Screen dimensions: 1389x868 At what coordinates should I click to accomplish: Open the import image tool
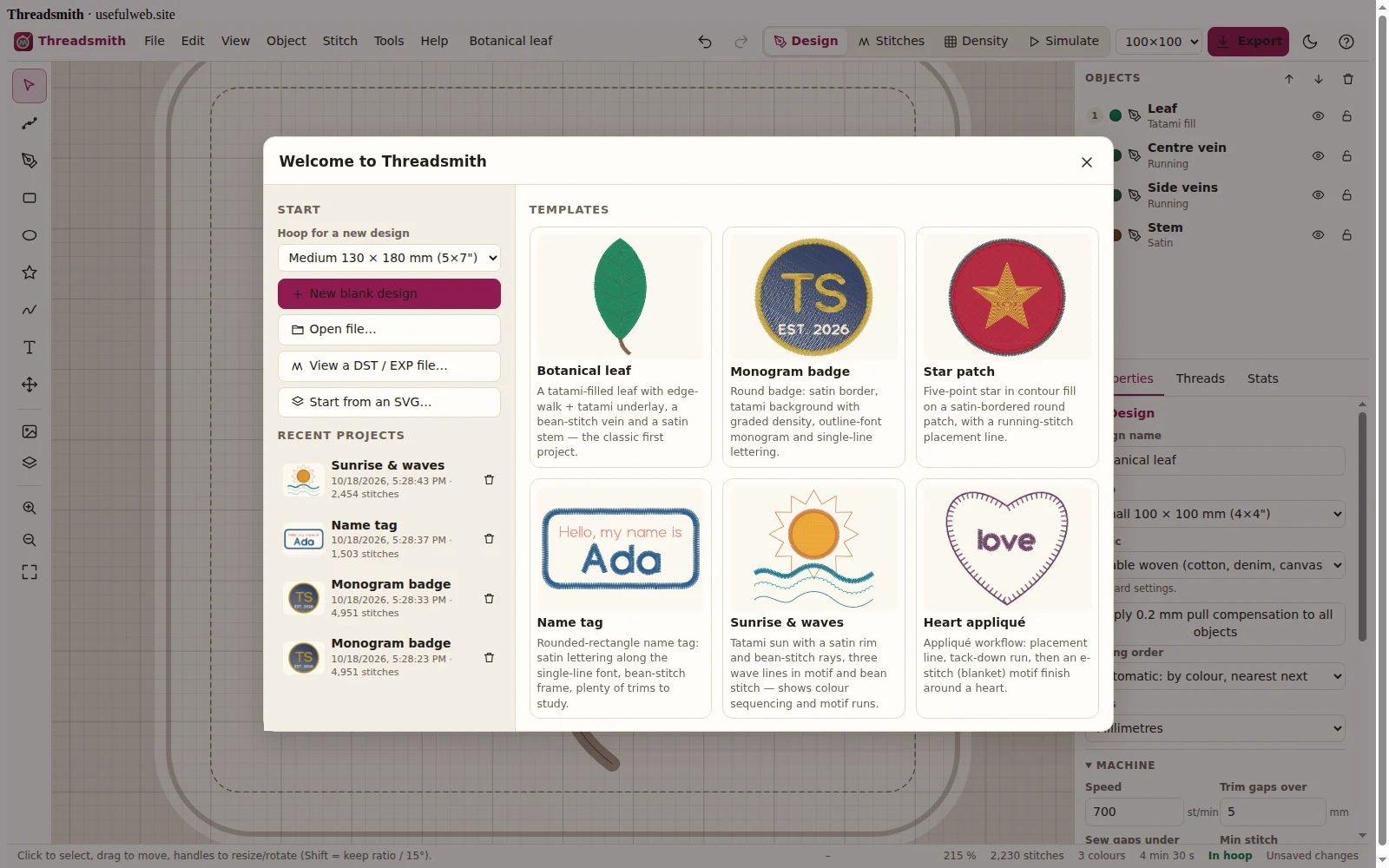[30, 431]
